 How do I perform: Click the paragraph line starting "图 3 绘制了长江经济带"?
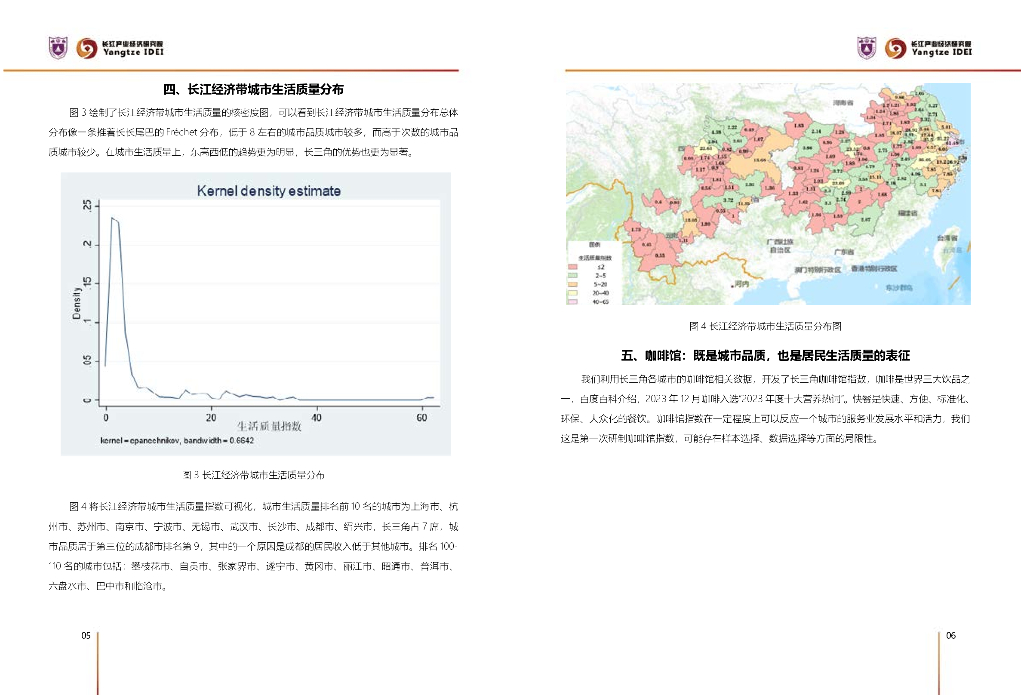264,113
